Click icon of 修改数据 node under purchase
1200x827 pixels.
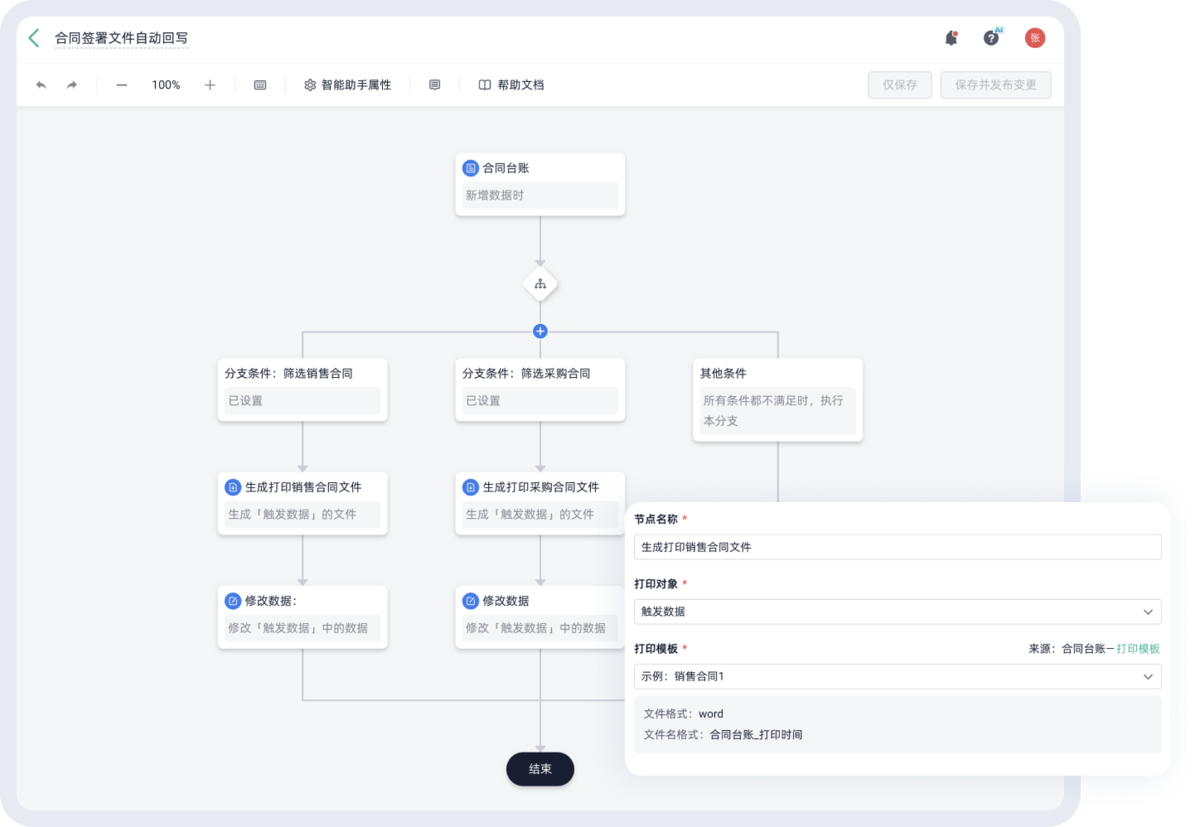tap(470, 601)
